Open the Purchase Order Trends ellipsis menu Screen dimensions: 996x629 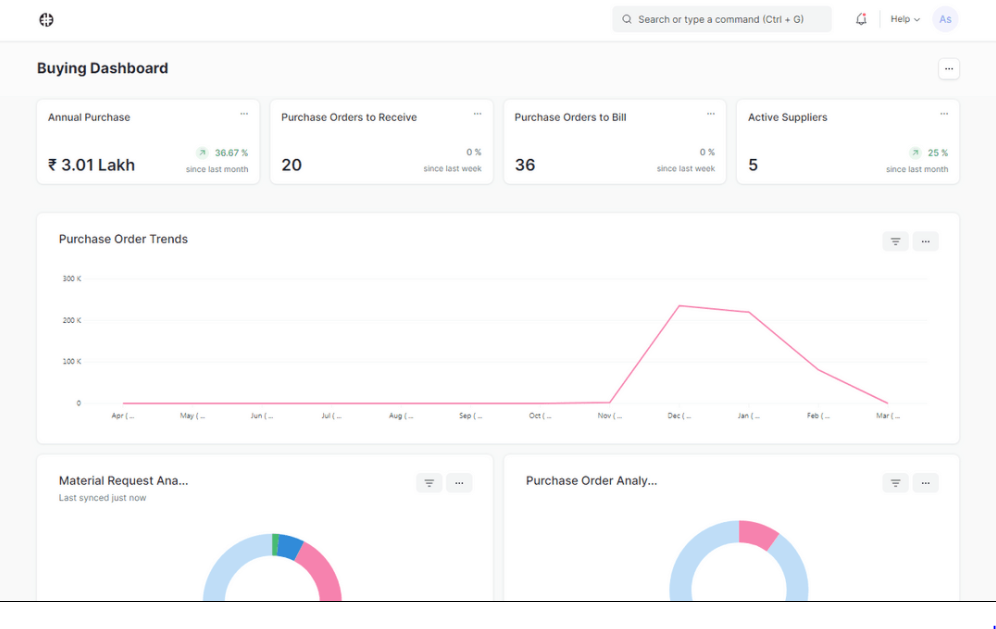click(925, 241)
